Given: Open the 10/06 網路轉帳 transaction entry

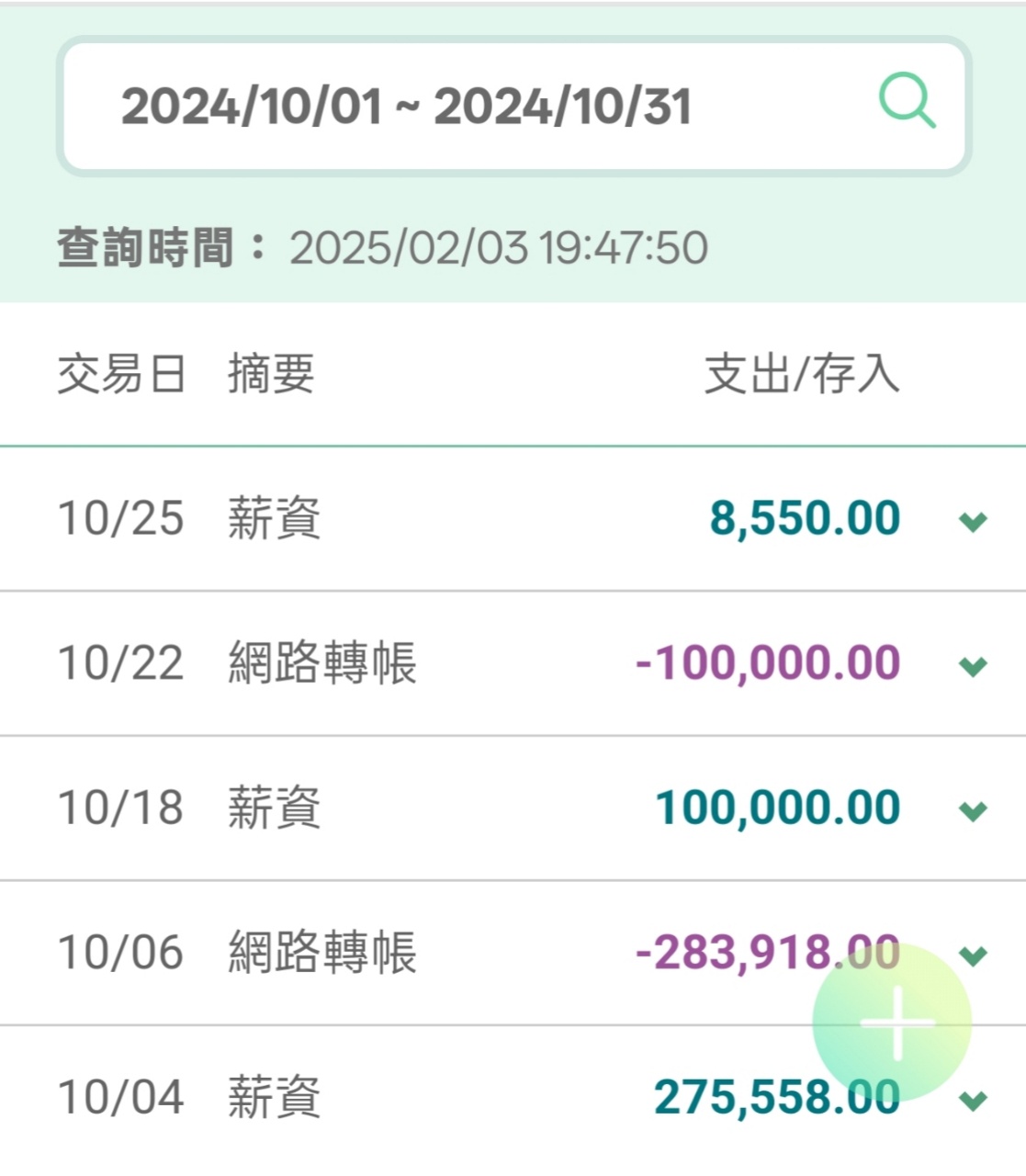Looking at the screenshot, I should (x=321, y=953).
